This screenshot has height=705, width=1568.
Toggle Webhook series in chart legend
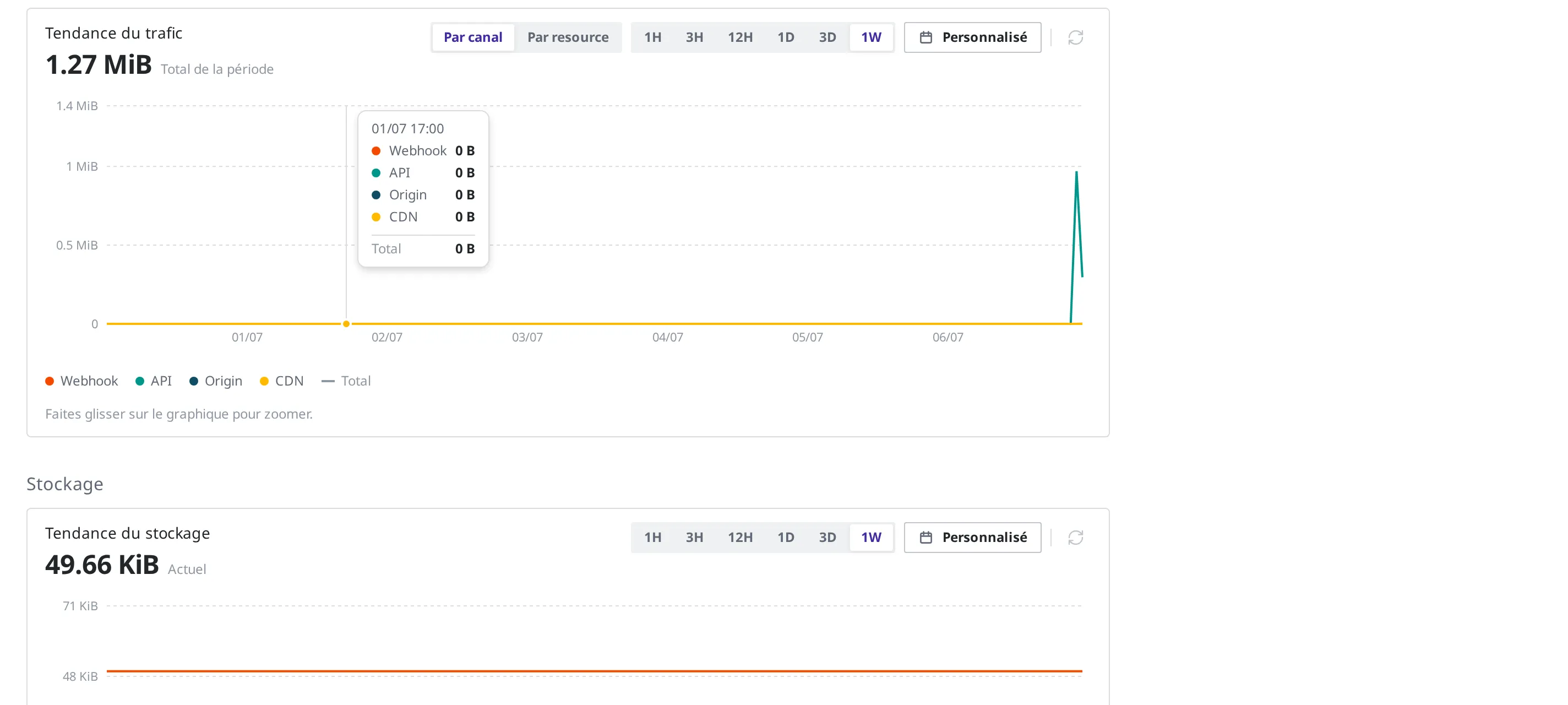pyautogui.click(x=81, y=381)
